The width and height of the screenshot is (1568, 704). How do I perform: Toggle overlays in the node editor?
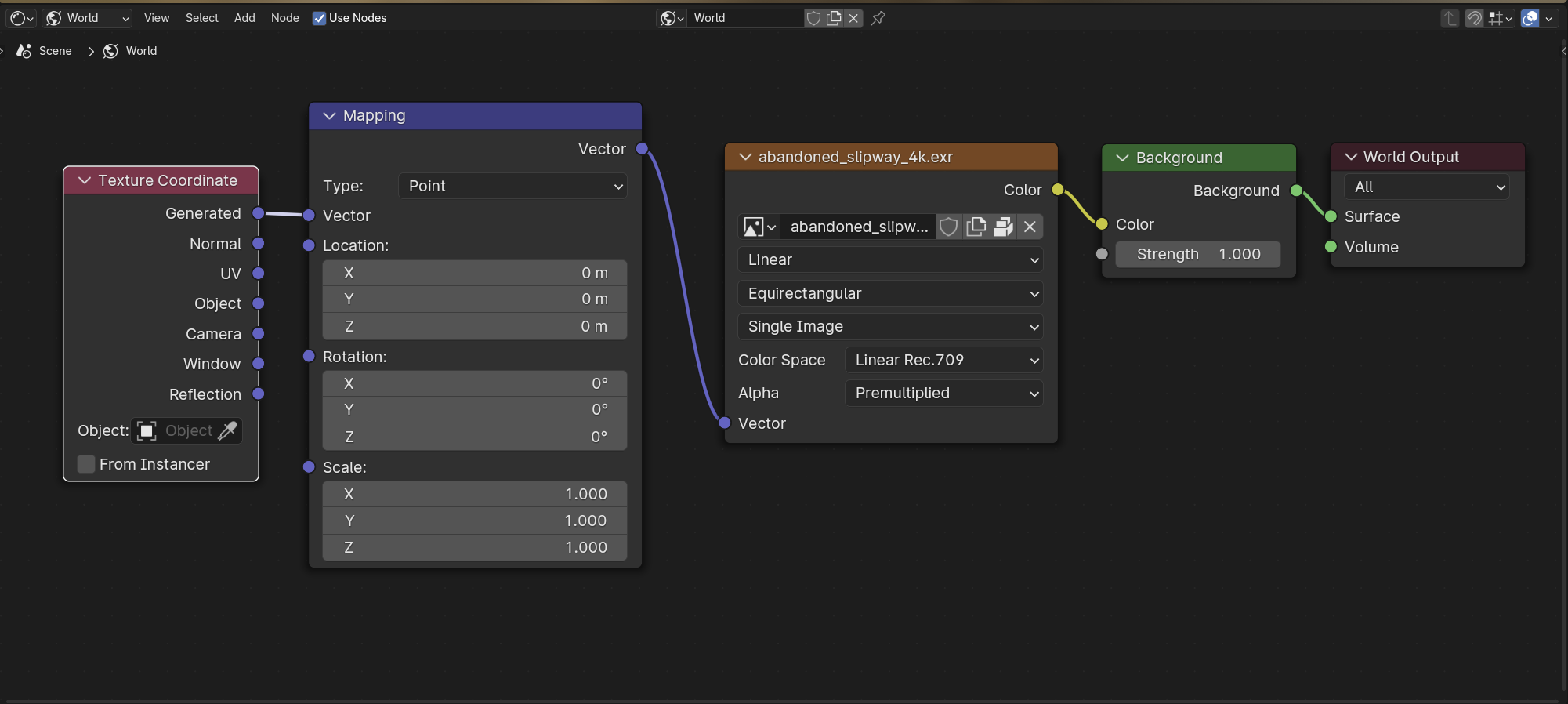point(1530,18)
